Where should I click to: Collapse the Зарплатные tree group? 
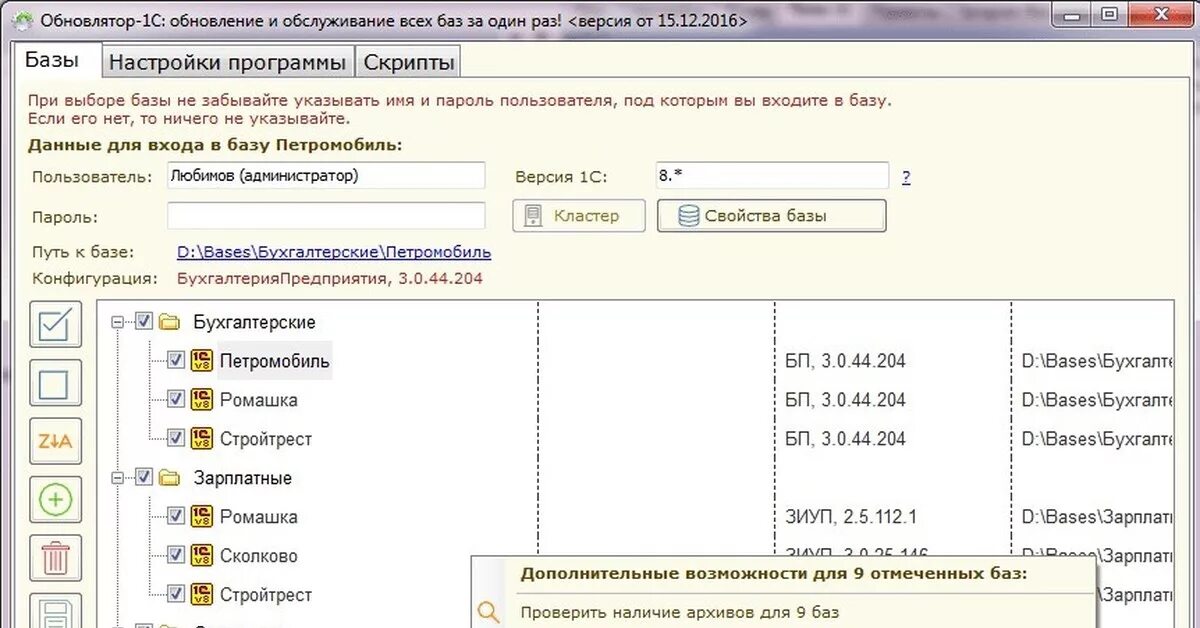pyautogui.click(x=118, y=477)
